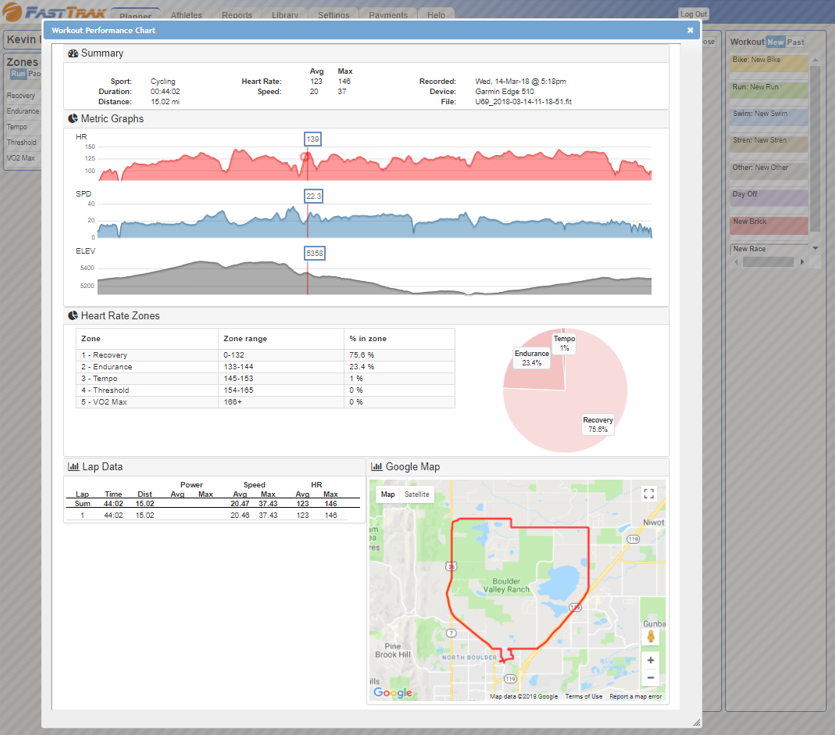Zoom in on the Google map
This screenshot has width=835, height=735.
click(651, 660)
